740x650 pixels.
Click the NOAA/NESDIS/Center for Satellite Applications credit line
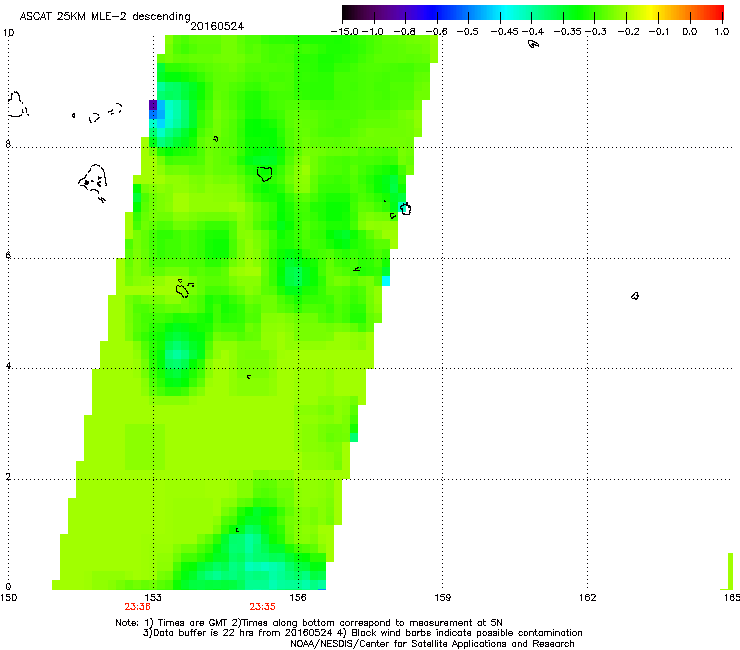click(x=432, y=644)
